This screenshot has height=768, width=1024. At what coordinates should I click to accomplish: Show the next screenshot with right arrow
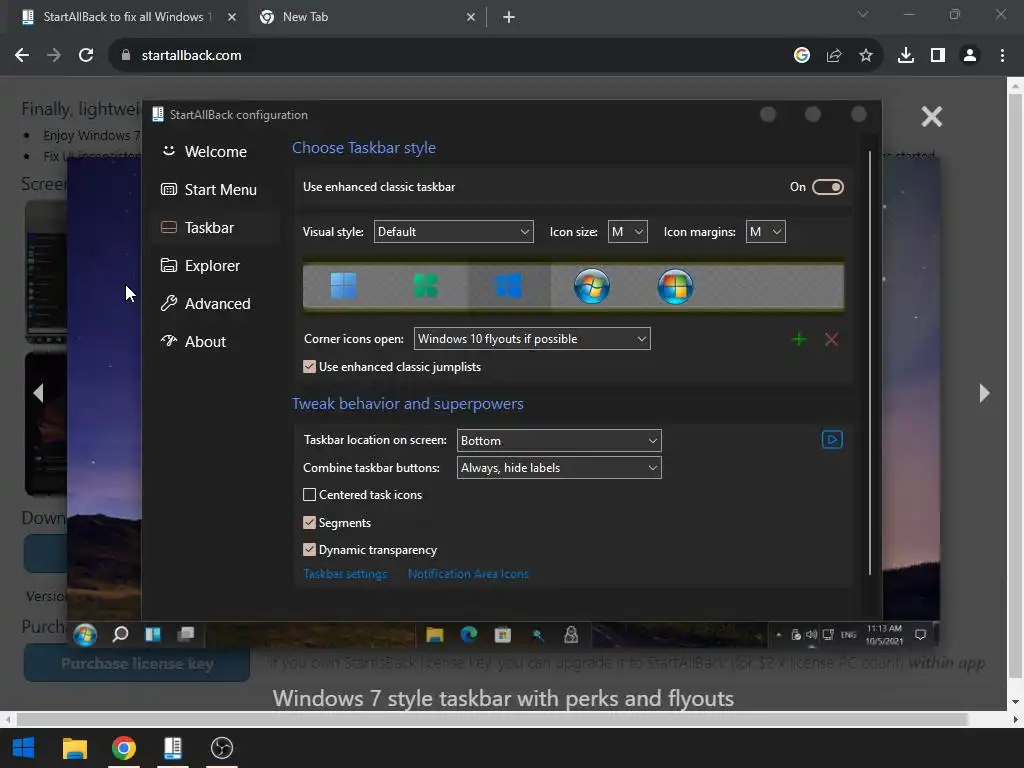984,393
